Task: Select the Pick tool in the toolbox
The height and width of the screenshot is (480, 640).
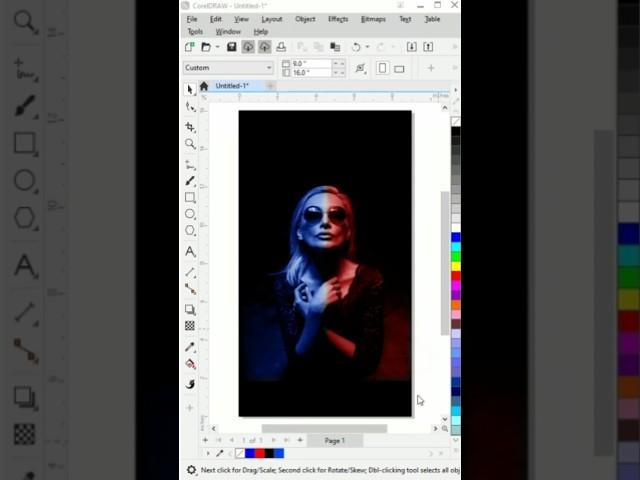Action: pos(190,89)
